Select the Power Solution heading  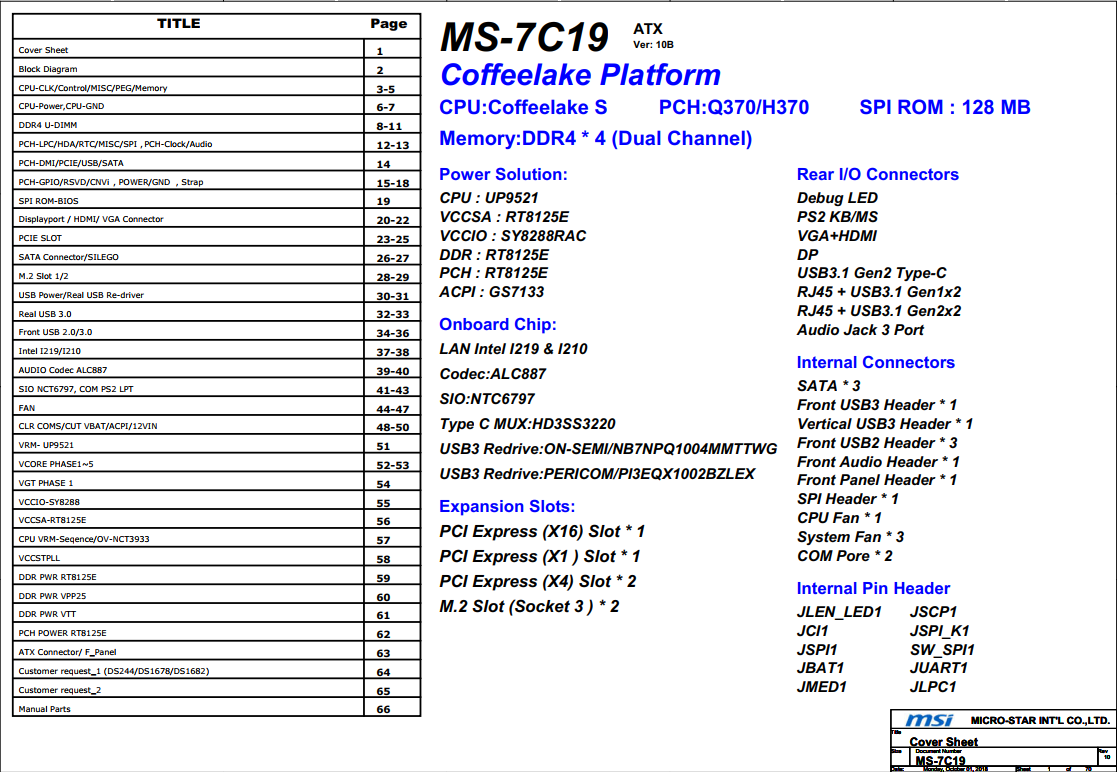point(503,174)
